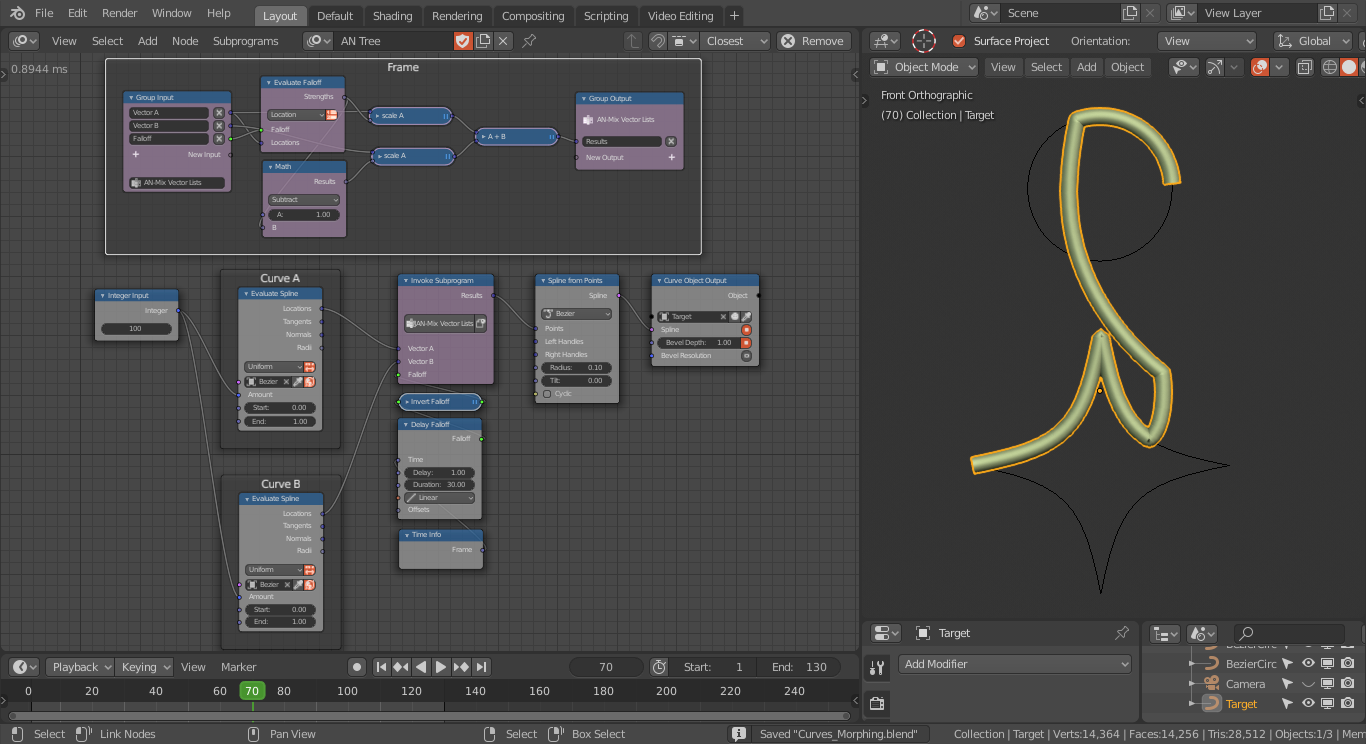Switch to wireframe shading icon
Viewport: 1366px width, 744px height.
pyautogui.click(x=1329, y=67)
